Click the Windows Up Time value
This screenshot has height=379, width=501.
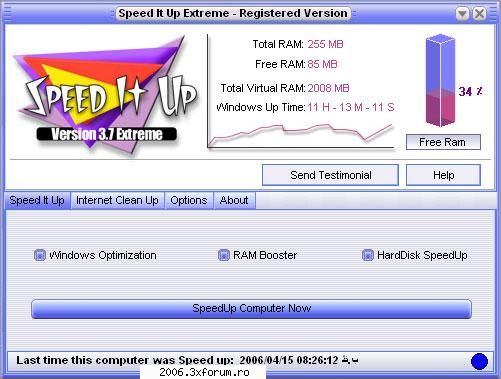tap(351, 107)
